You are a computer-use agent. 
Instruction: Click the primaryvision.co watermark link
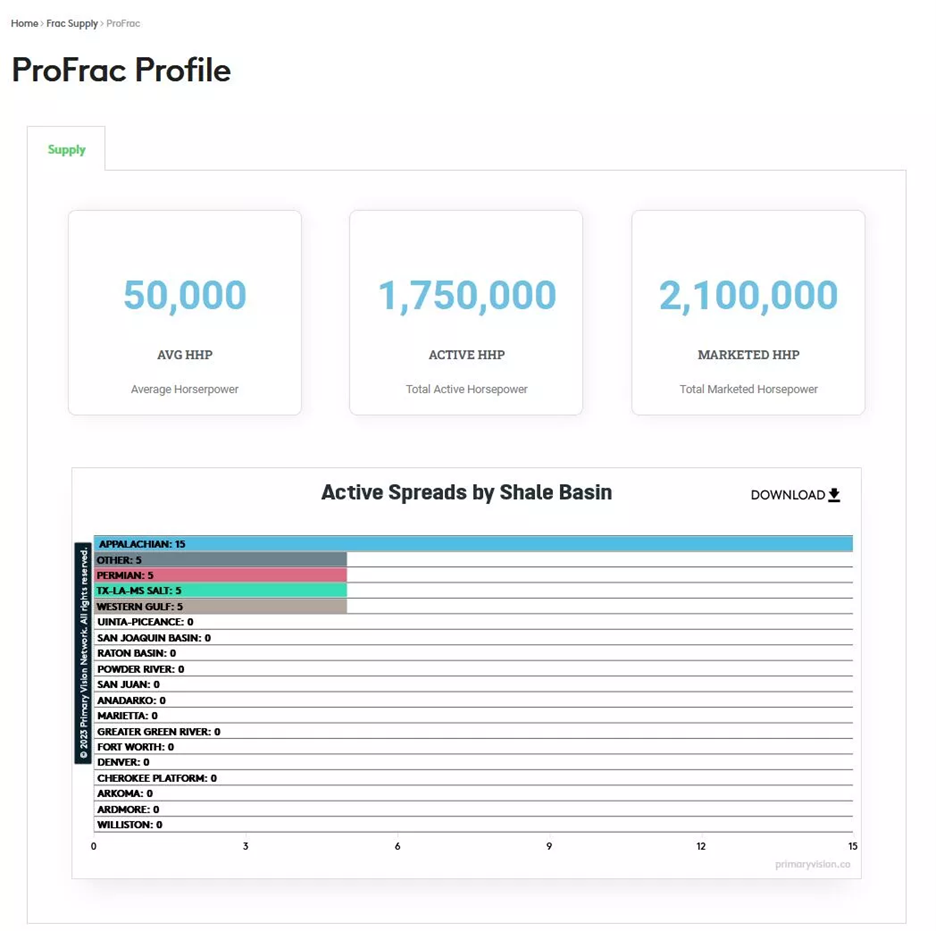click(812, 864)
